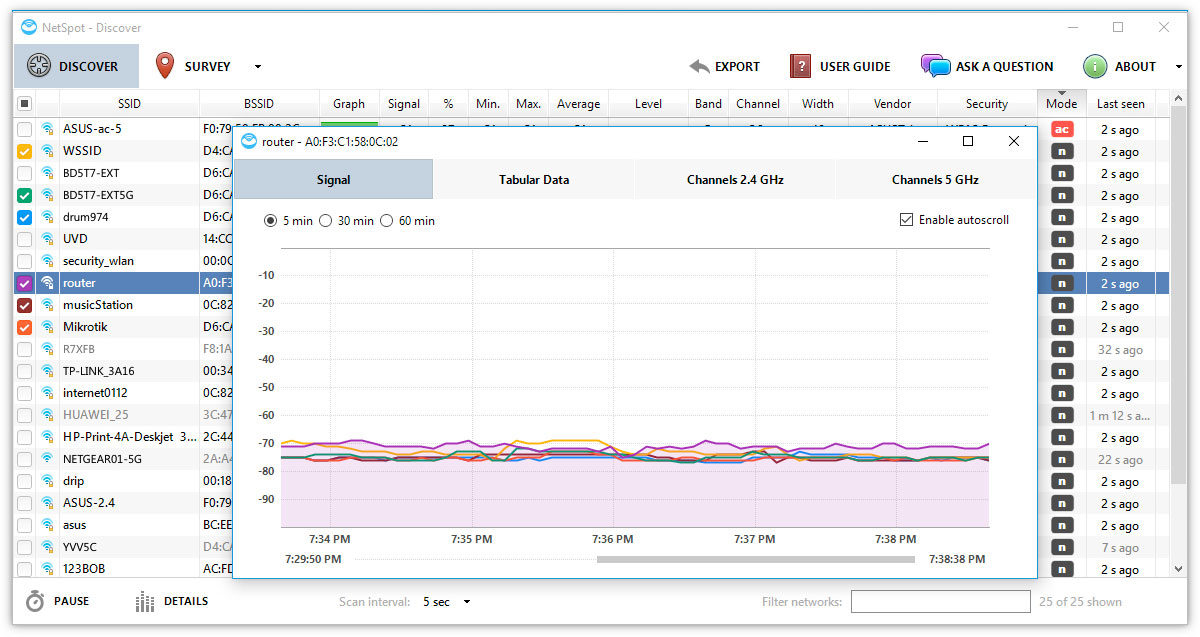Check the ASUS-ac-5 network checkbox
1200x637 pixels.
24,129
